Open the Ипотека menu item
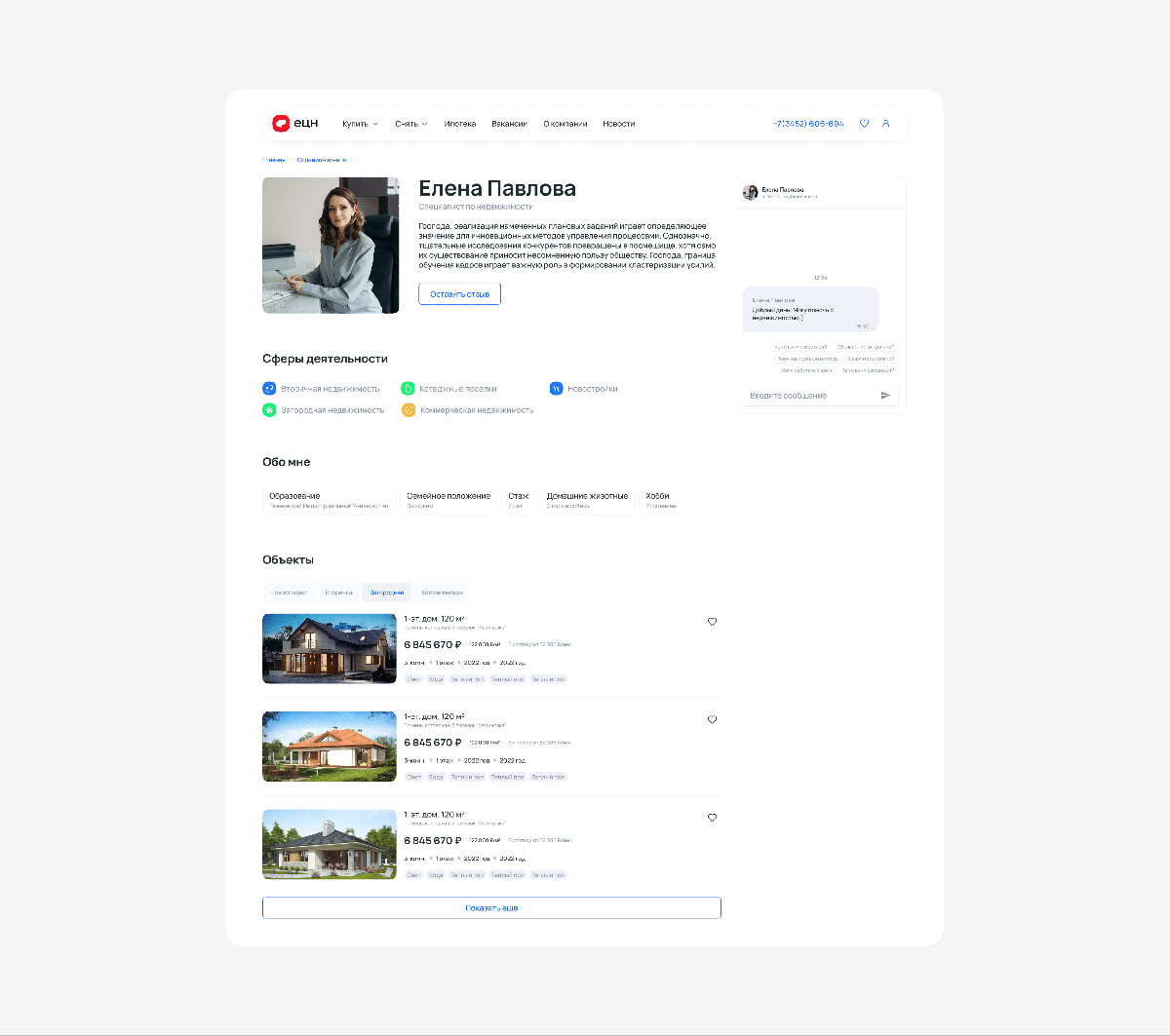 pos(459,124)
